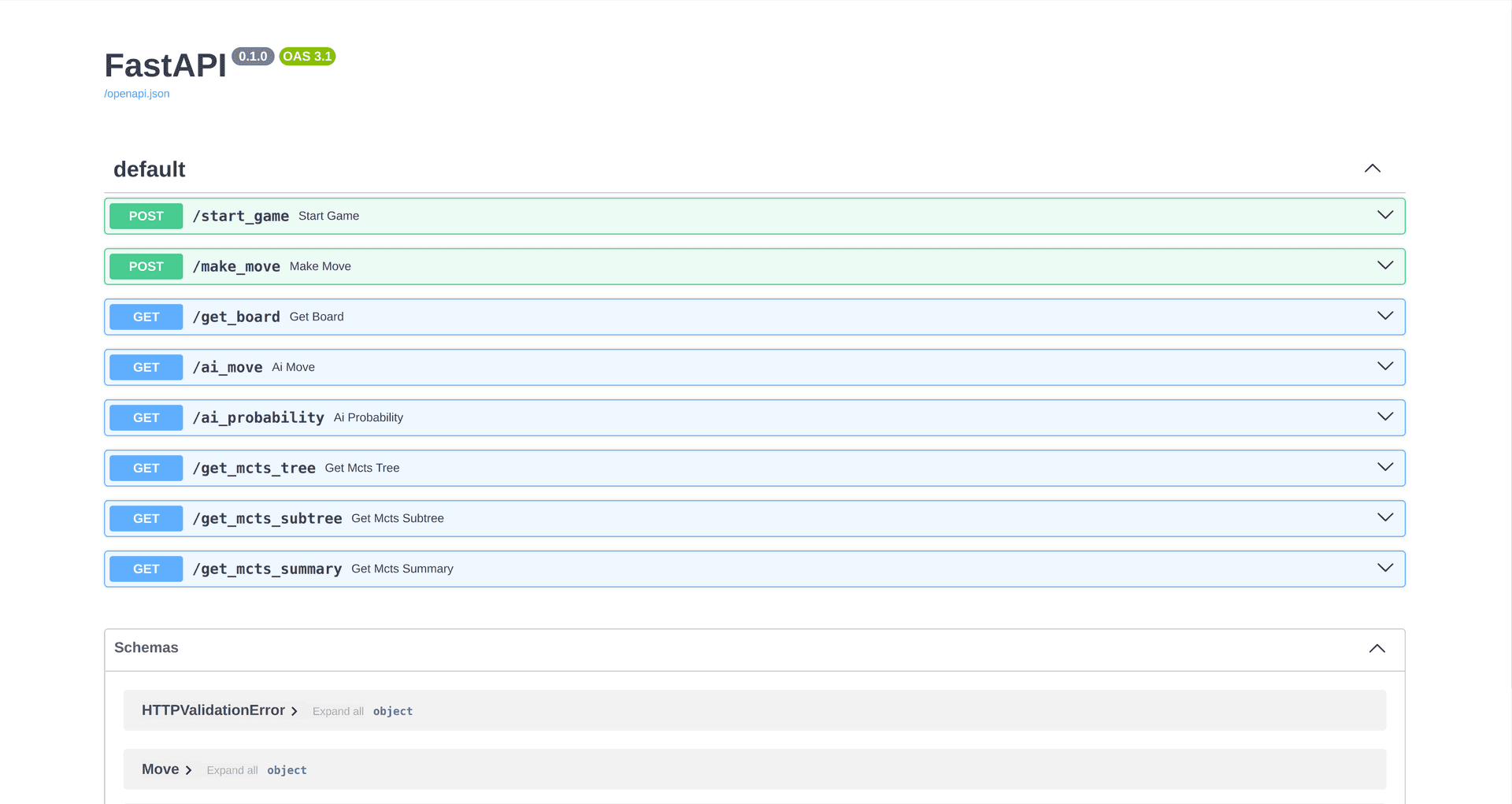This screenshot has width=1512, height=804.
Task: Click the 'Get Mcts Subtree' summary text
Action: point(398,518)
